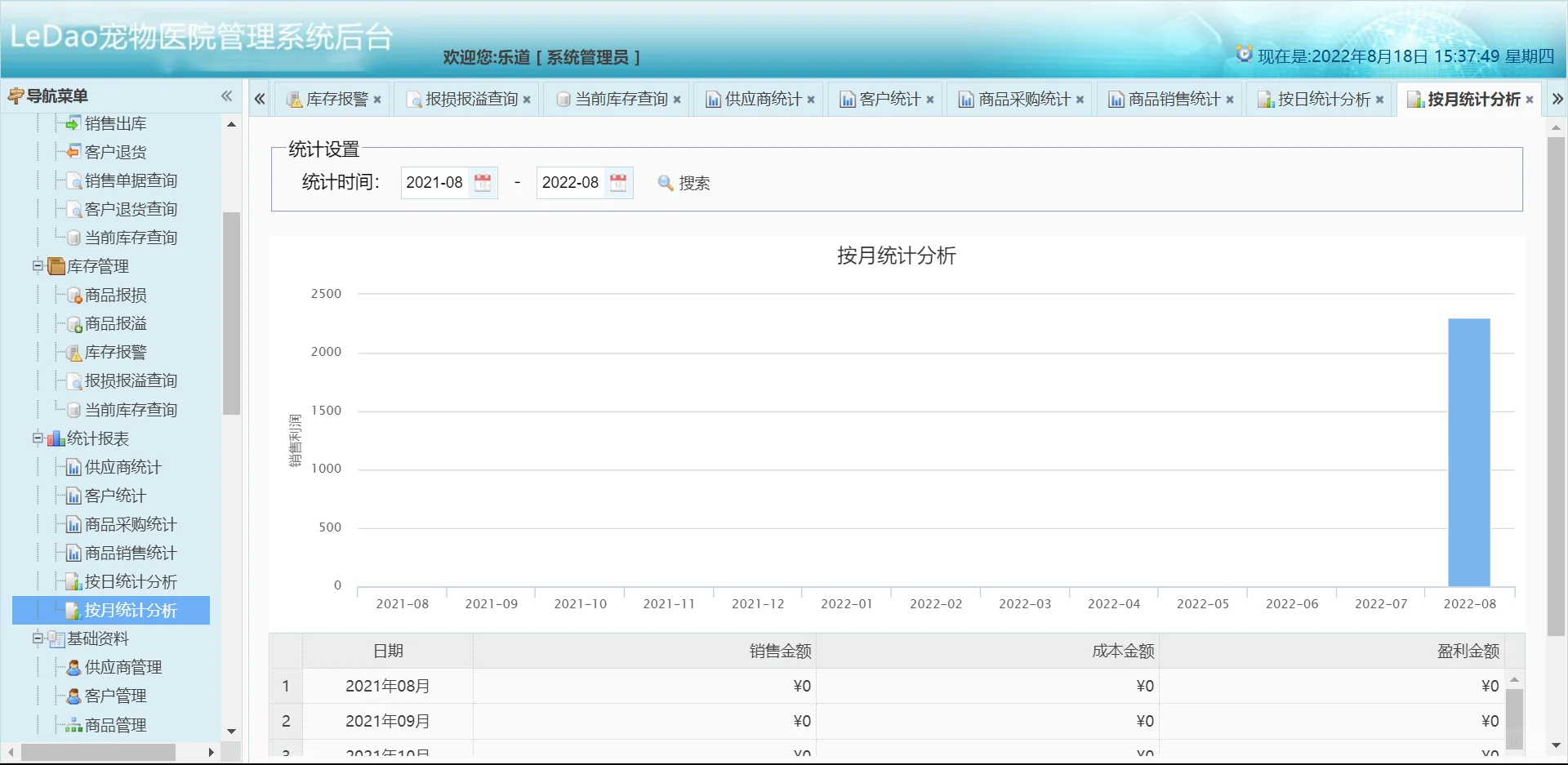The height and width of the screenshot is (765, 1568).
Task: Collapse the 统计报表 tree section
Action: click(37, 438)
